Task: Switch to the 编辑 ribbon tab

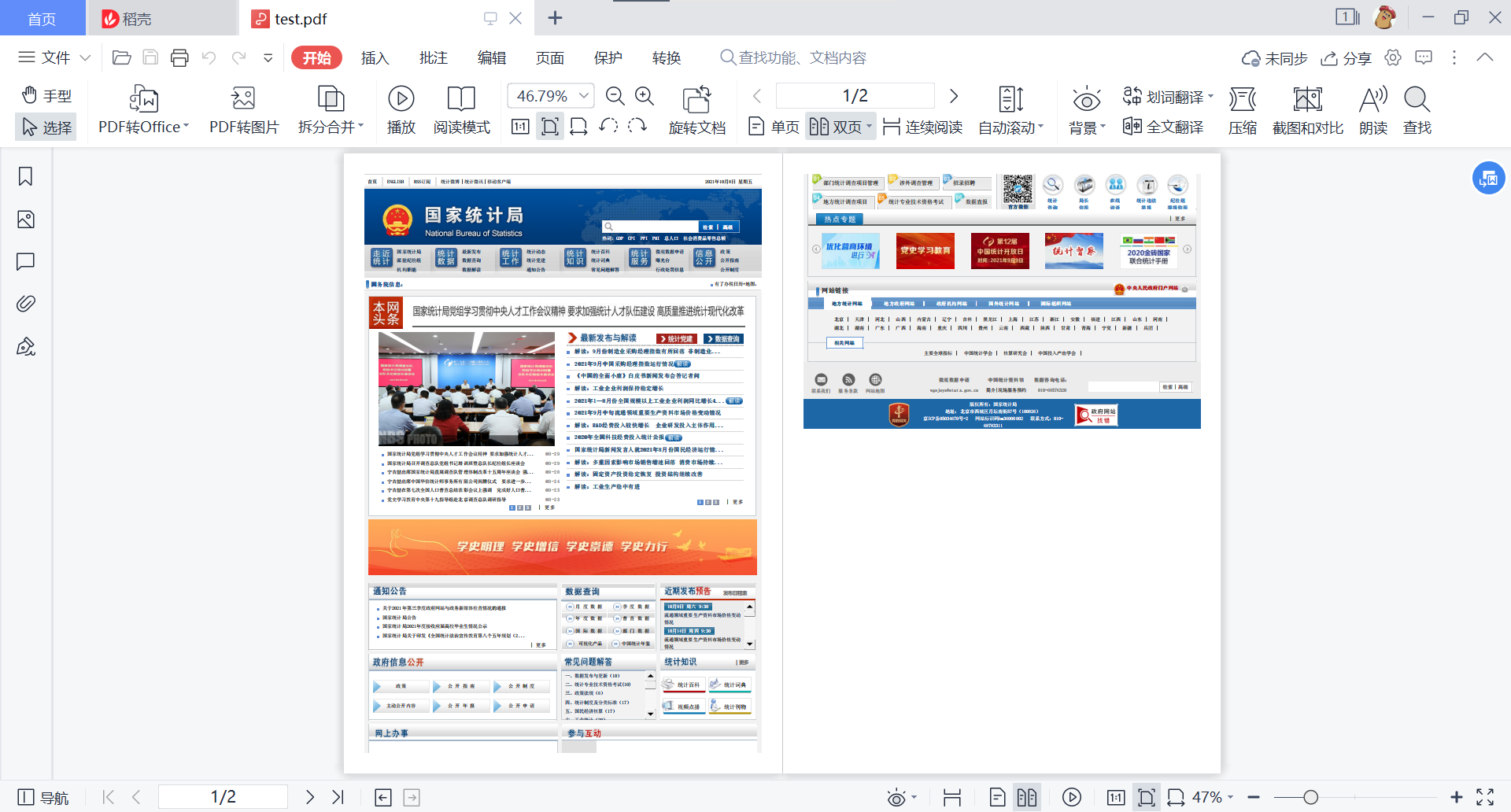Action: (x=492, y=57)
